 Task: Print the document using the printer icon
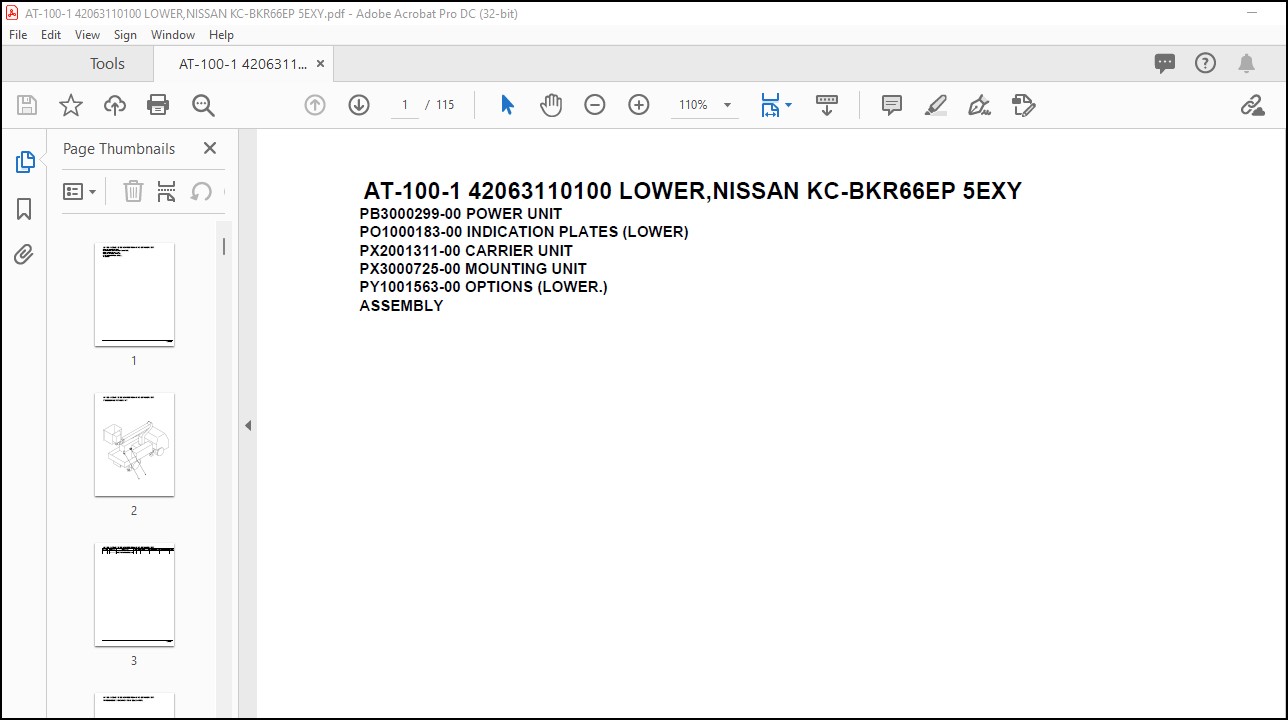tap(158, 105)
